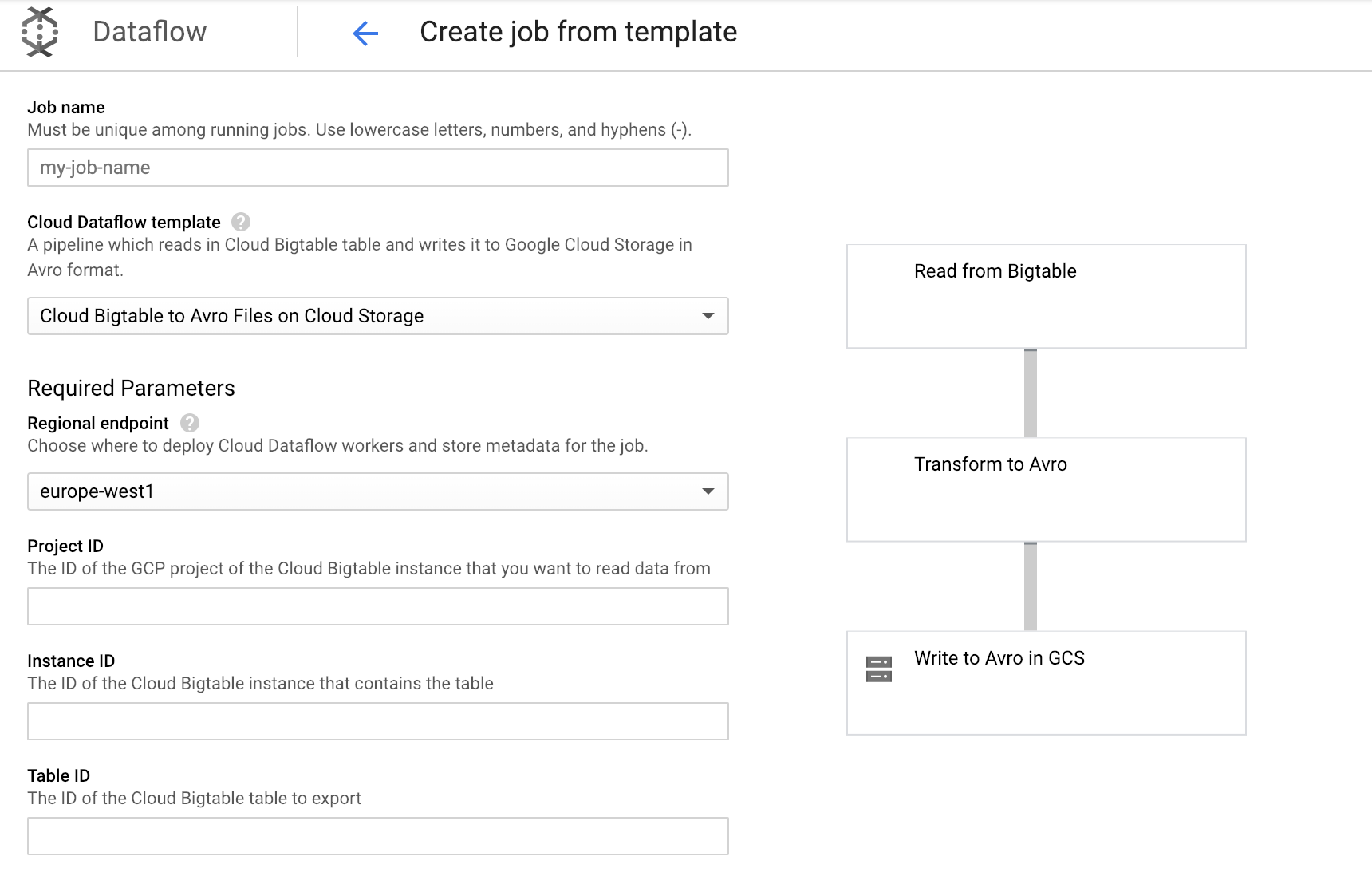Viewport: 1372px width, 876px height.
Task: Click the Dataflow hexagon logo icon
Action: coord(40,32)
